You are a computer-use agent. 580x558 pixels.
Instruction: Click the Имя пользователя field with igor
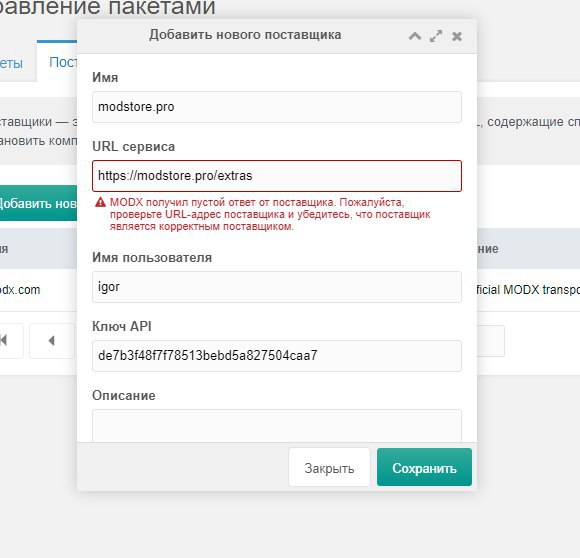(x=277, y=287)
